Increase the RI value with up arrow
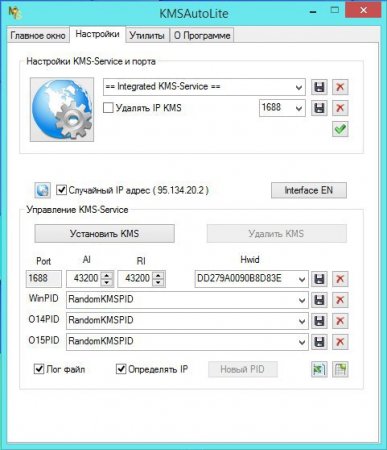 (158, 275)
